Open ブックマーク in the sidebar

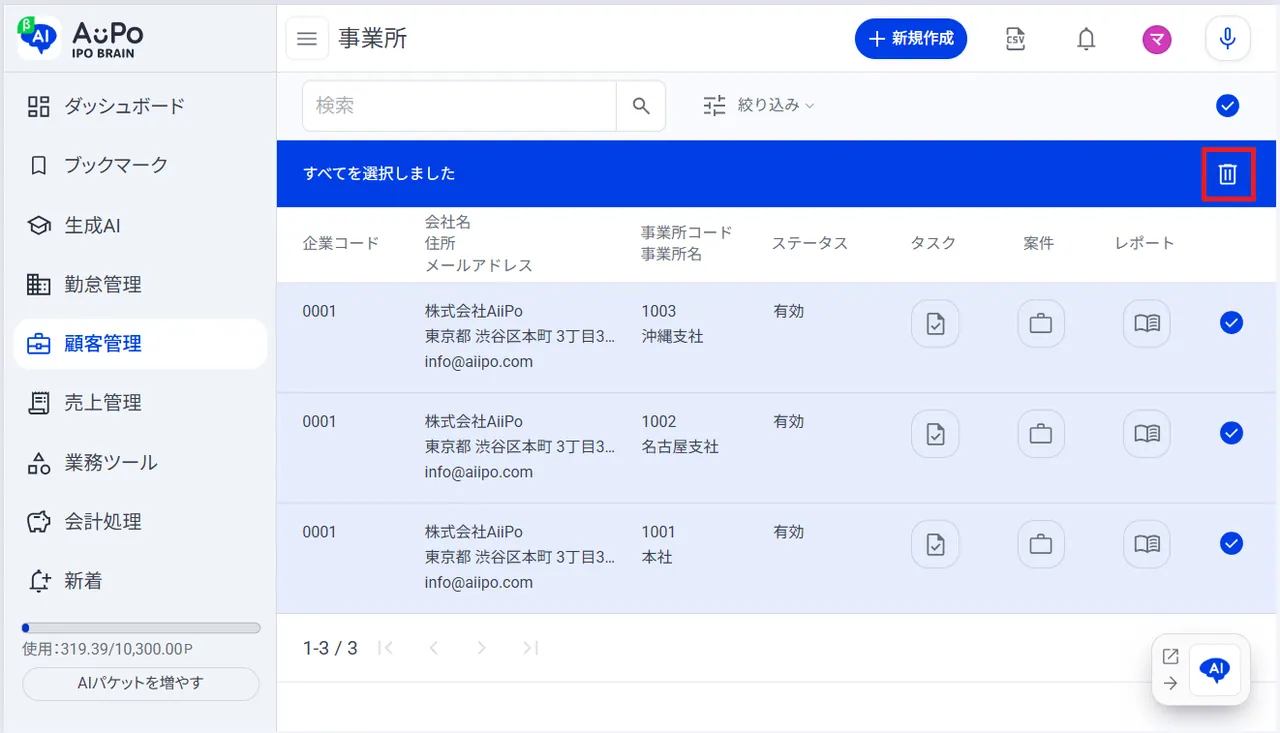(141, 166)
